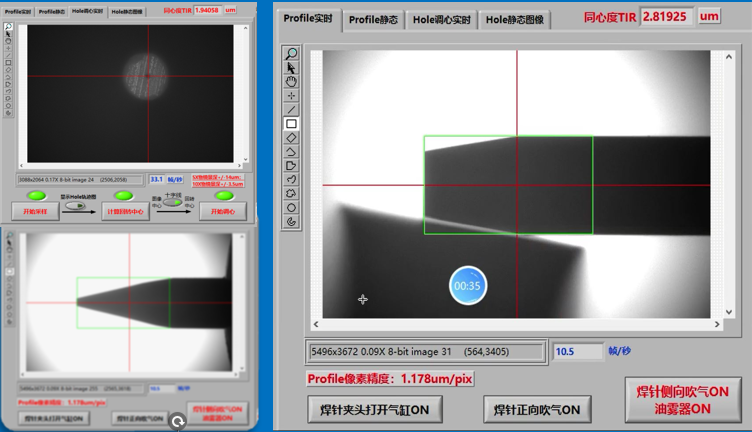The image size is (752, 432).
Task: Select the zoom magnifier tool in right toolbar
Action: click(291, 53)
